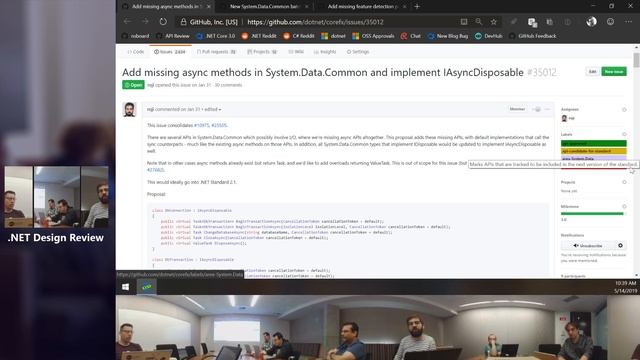Click the Edit button for issue title
The height and width of the screenshot is (360, 640).
[592, 71]
